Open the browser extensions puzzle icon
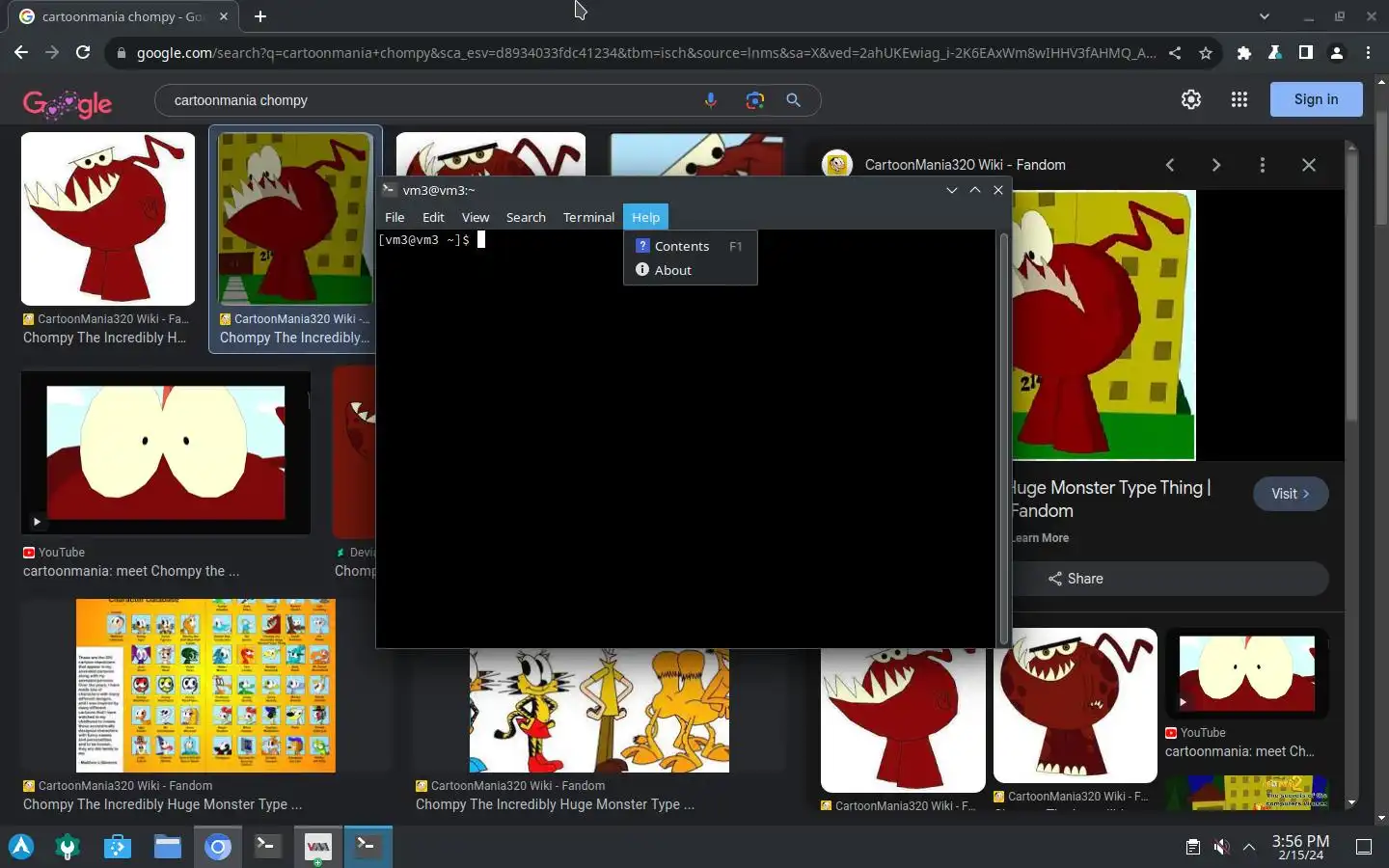This screenshot has width=1389, height=868. tap(1244, 53)
